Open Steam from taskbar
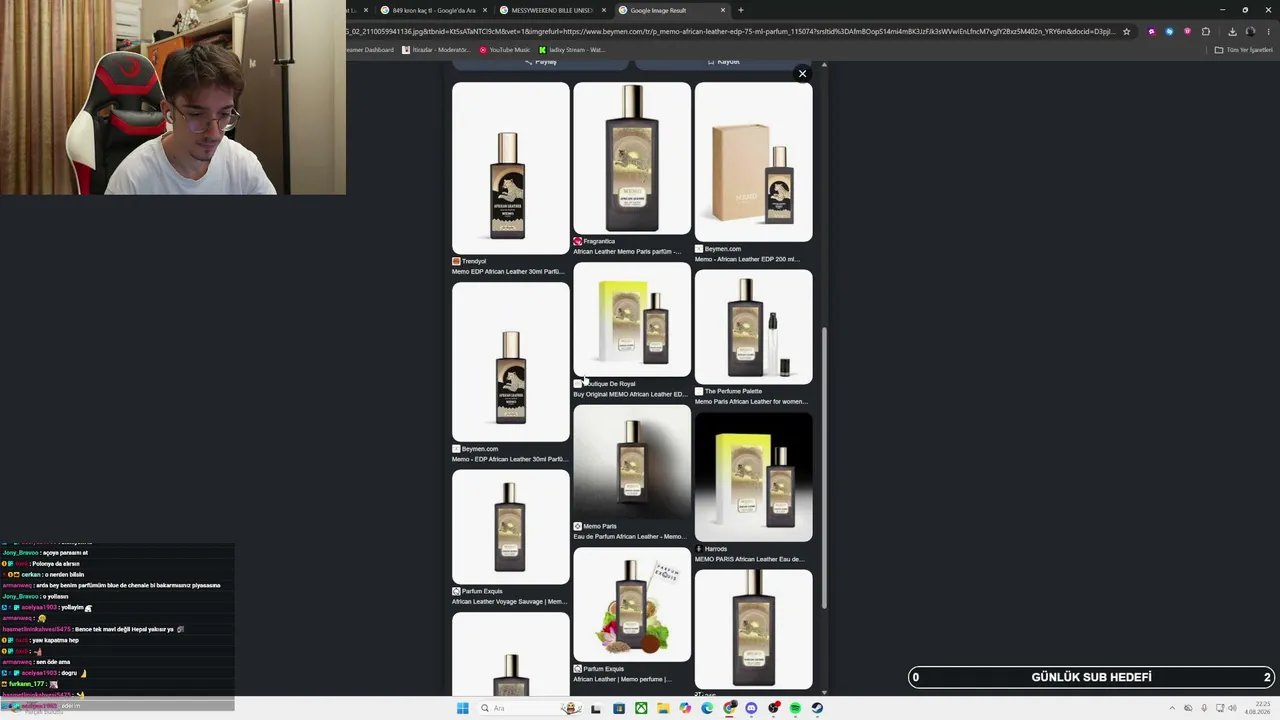The height and width of the screenshot is (720, 1280). click(817, 708)
